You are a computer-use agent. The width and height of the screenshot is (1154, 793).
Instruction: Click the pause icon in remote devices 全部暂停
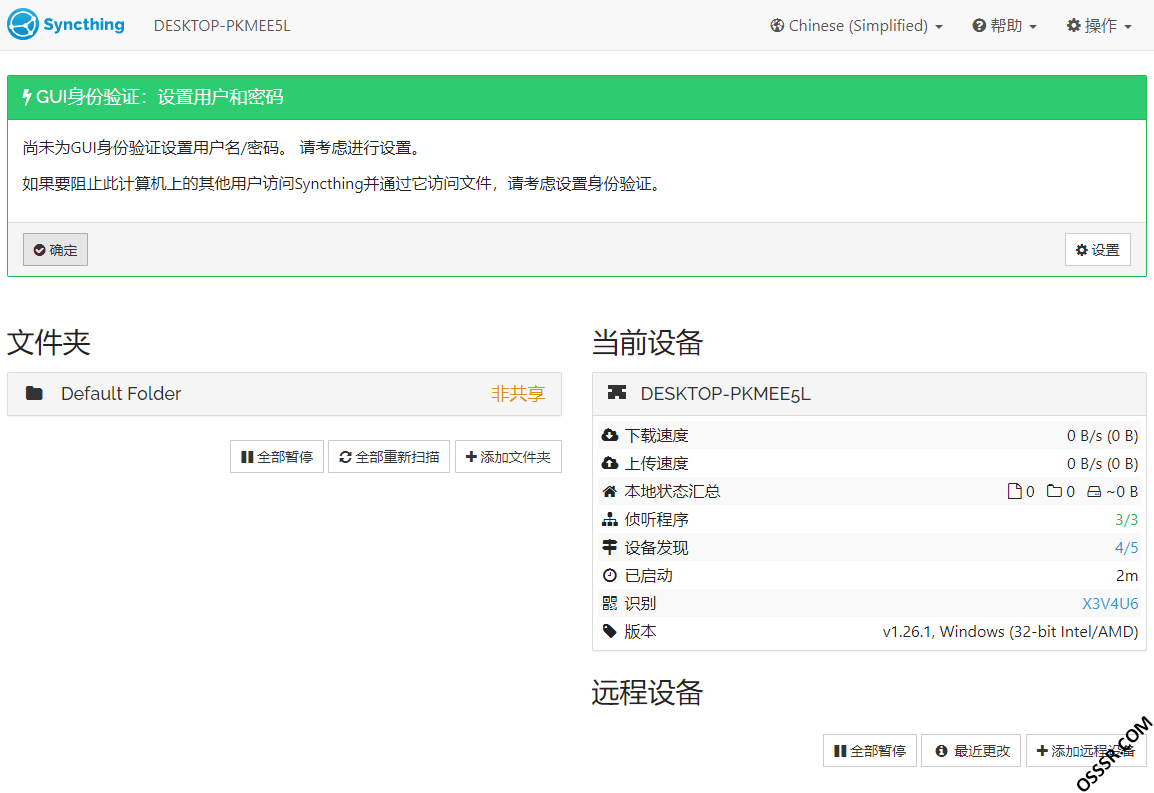point(840,751)
